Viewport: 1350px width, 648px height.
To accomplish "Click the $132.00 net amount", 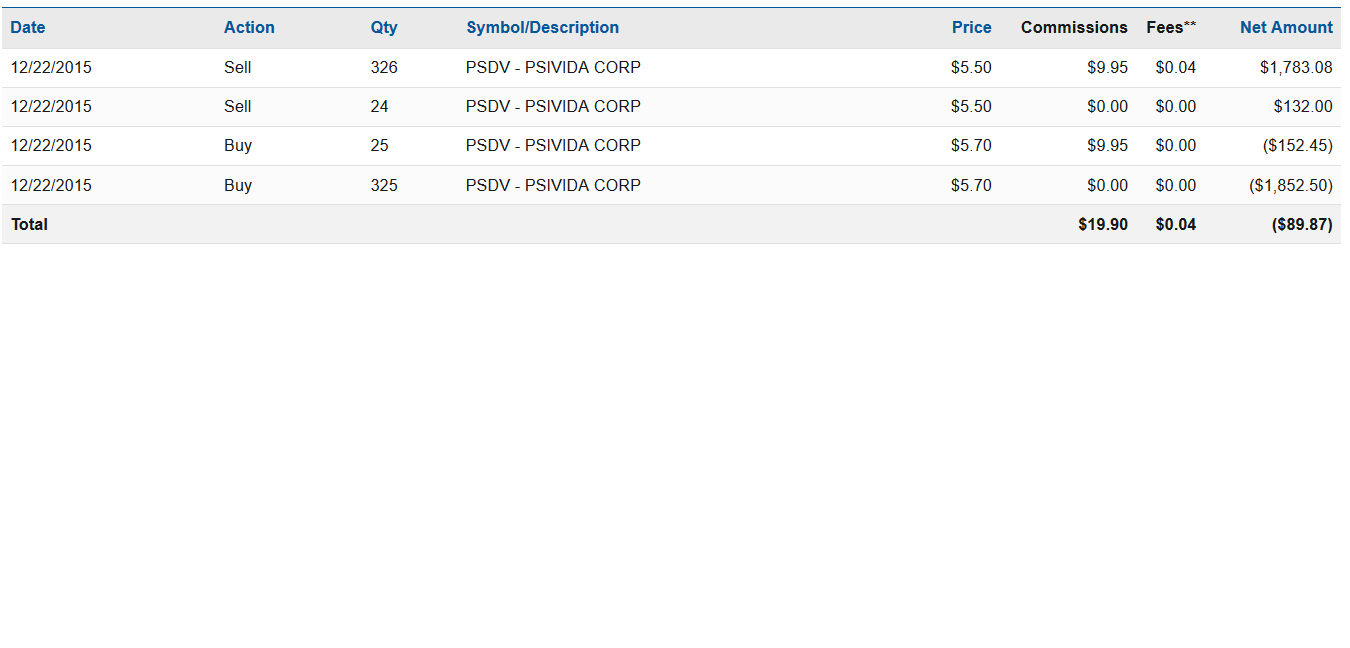I will click(x=1303, y=107).
